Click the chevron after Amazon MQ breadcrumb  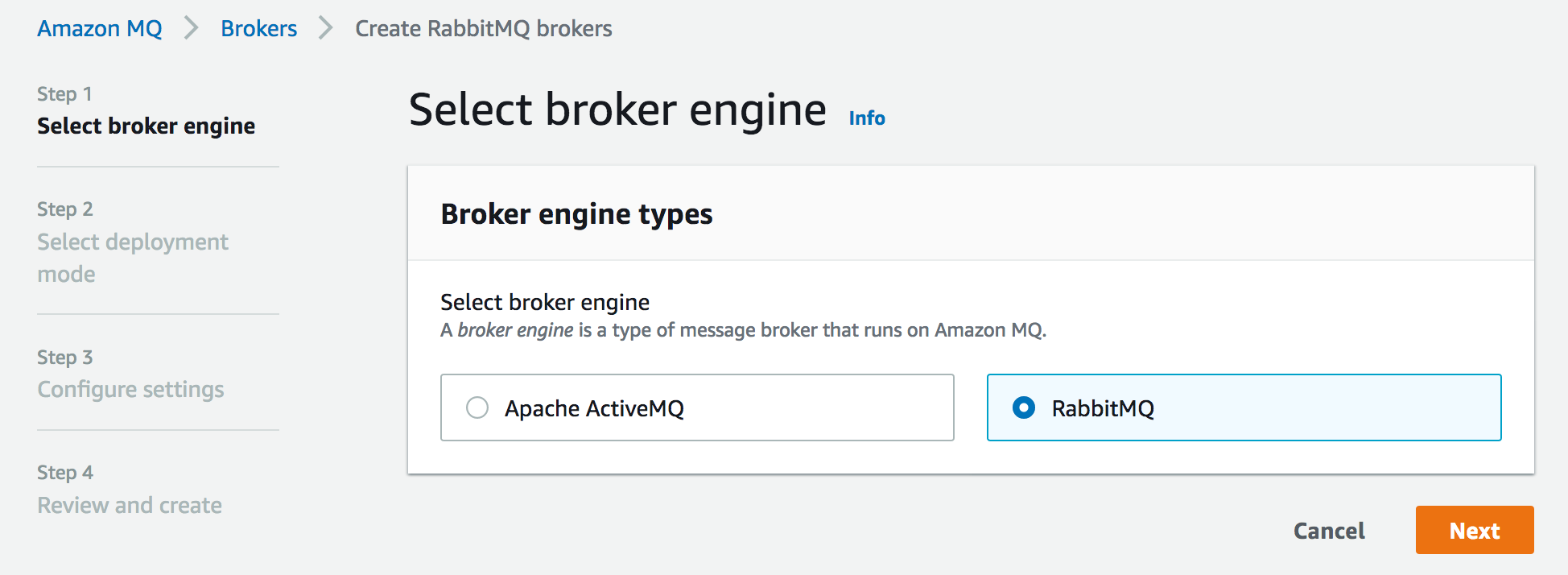tap(192, 28)
